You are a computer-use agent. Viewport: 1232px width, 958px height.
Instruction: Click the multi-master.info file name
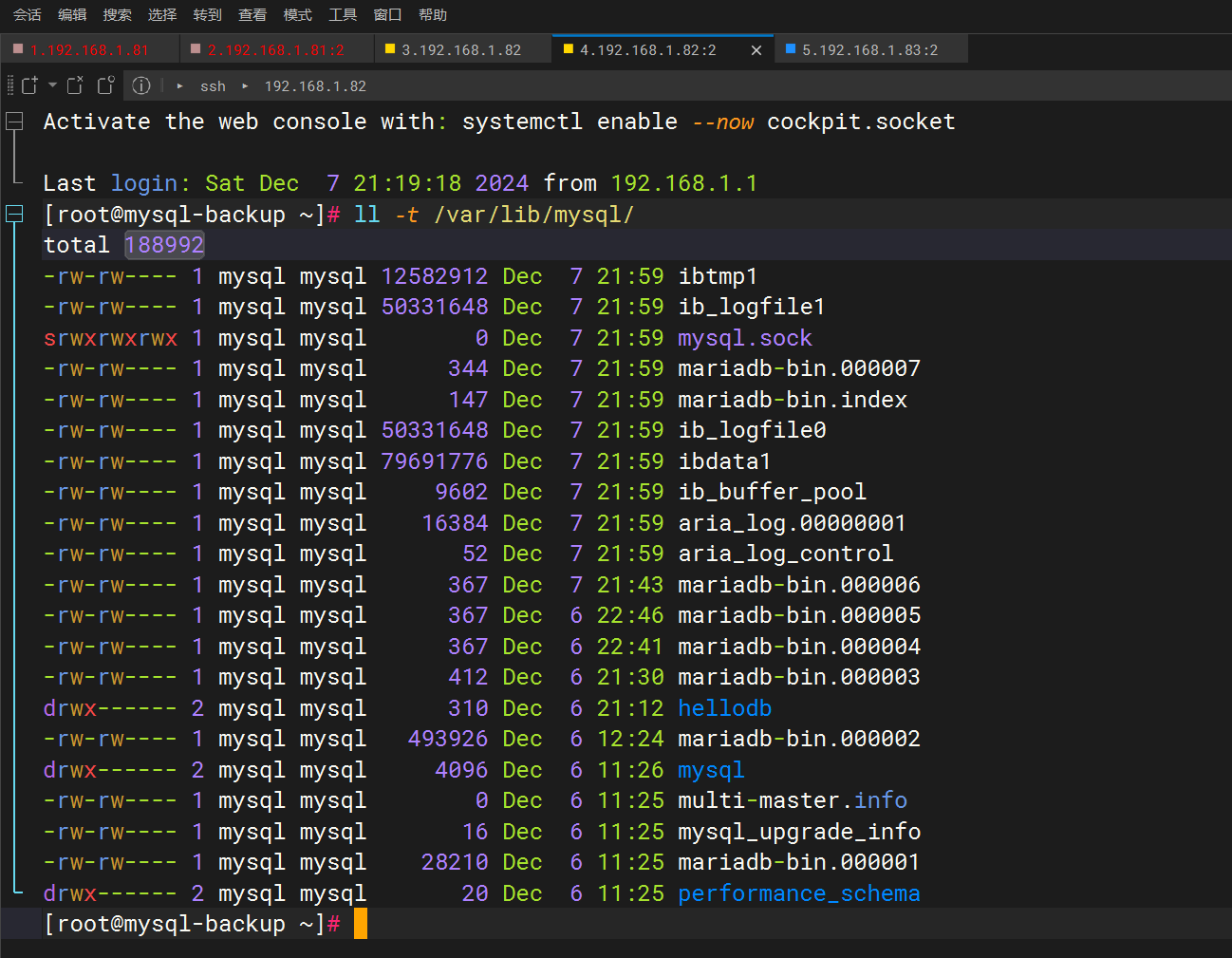793,800
